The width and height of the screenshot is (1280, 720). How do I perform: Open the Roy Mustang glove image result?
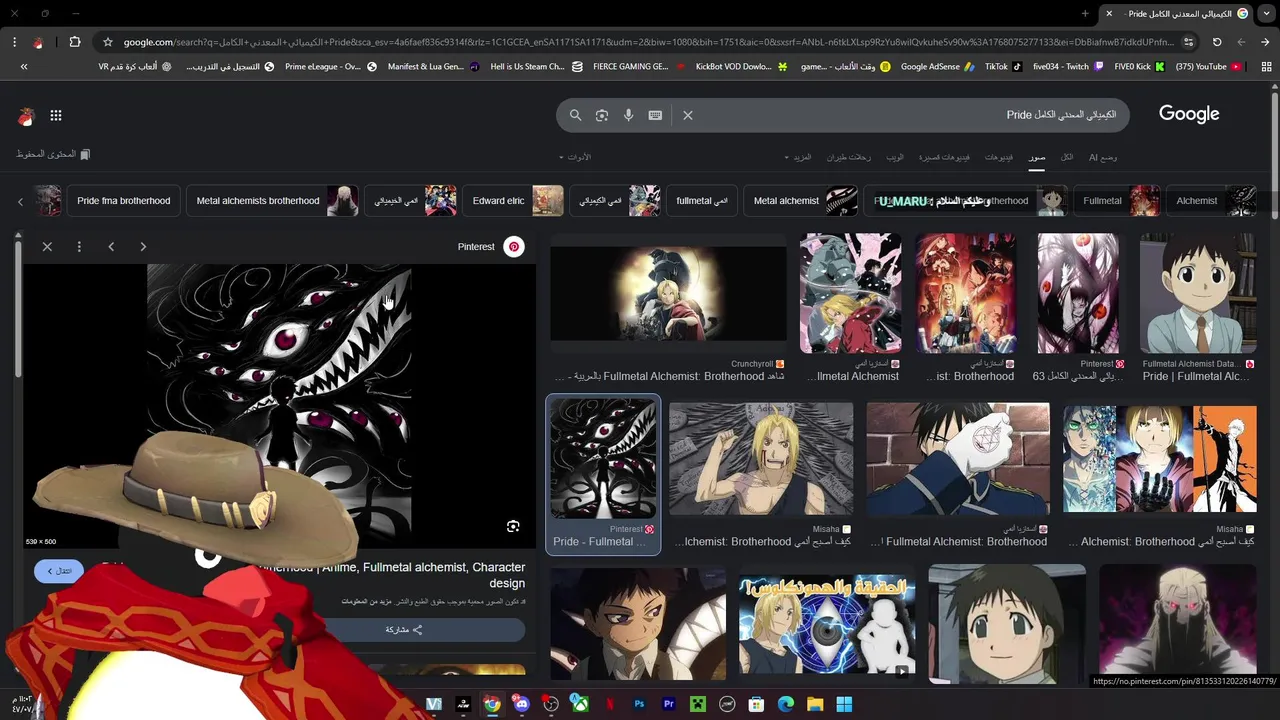(x=958, y=458)
